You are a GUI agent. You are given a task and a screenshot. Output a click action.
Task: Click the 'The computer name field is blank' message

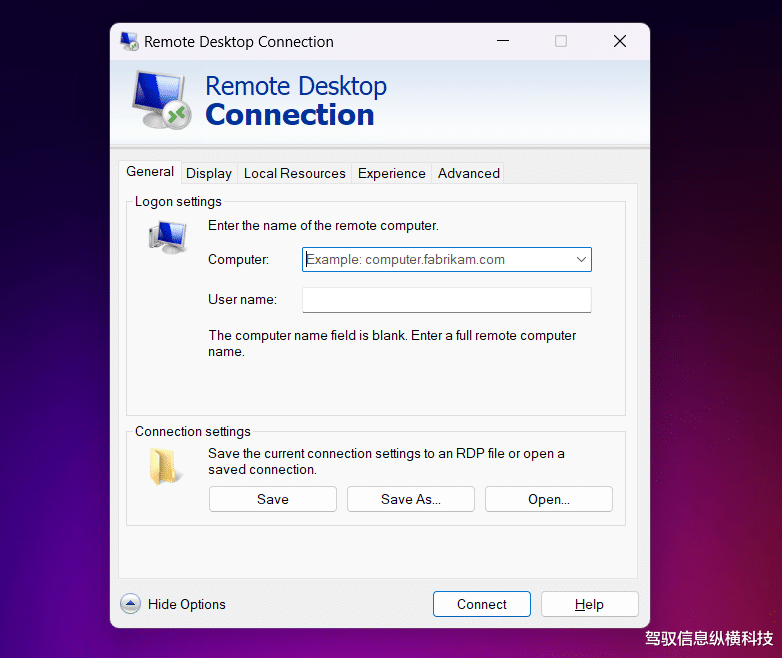[392, 343]
